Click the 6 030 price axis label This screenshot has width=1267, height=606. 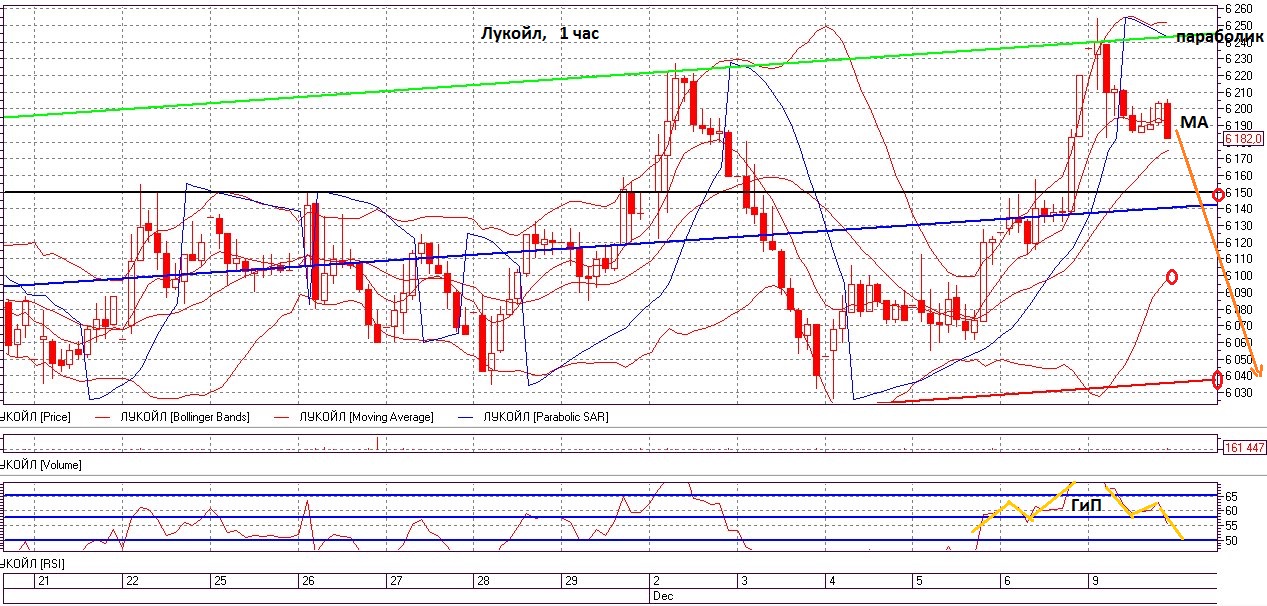coord(1241,392)
